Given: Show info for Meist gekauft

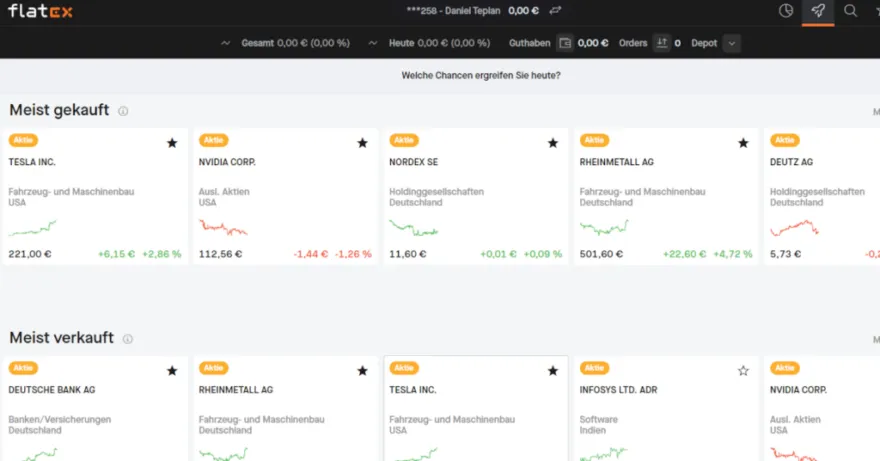Looking at the screenshot, I should click(x=123, y=111).
